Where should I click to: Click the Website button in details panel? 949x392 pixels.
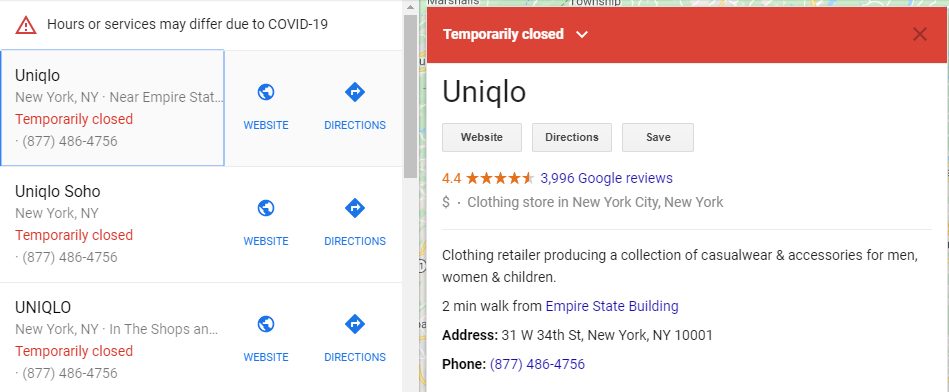coord(482,137)
